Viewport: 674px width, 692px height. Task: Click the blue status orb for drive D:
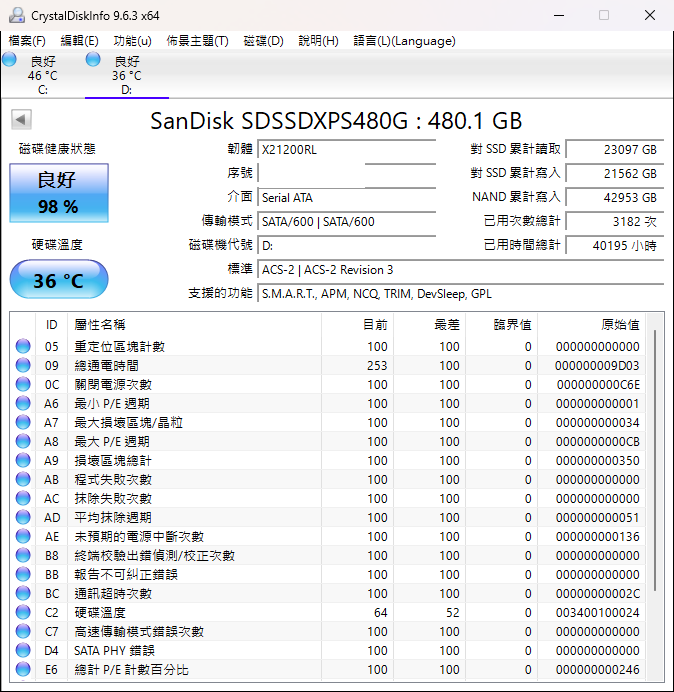pos(93,59)
